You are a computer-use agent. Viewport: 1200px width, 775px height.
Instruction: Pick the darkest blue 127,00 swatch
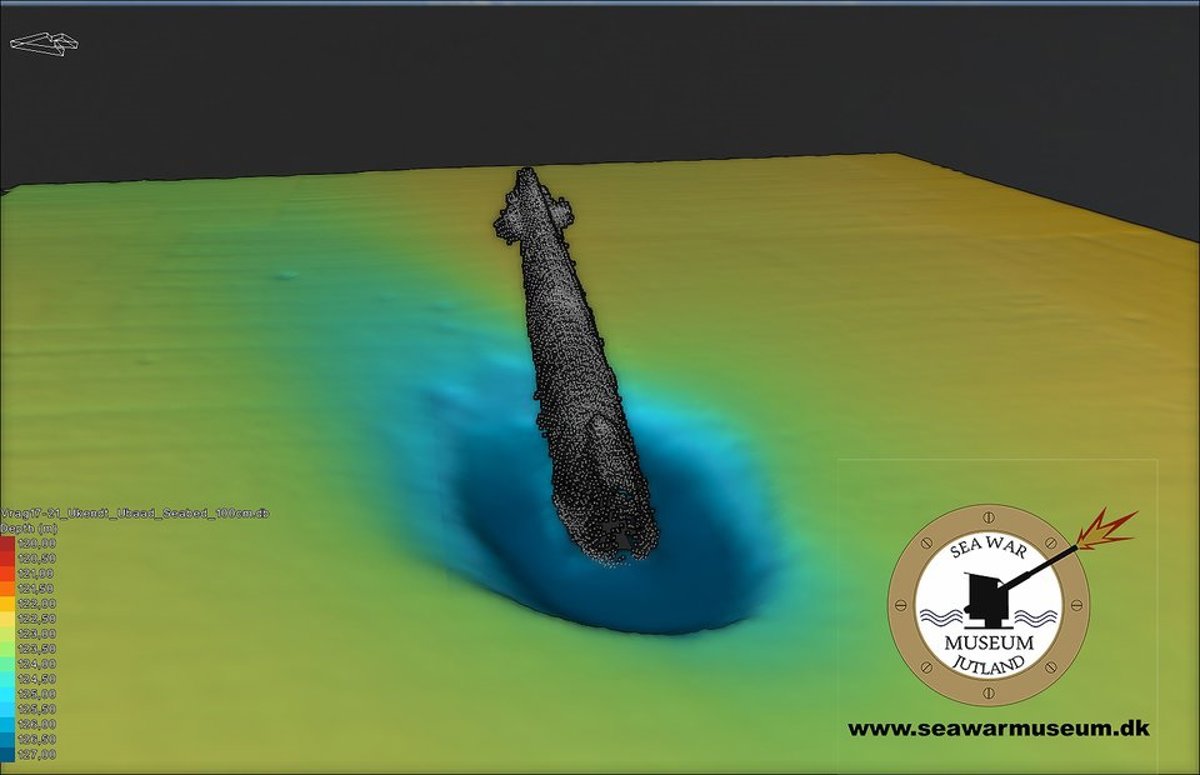pos(7,753)
